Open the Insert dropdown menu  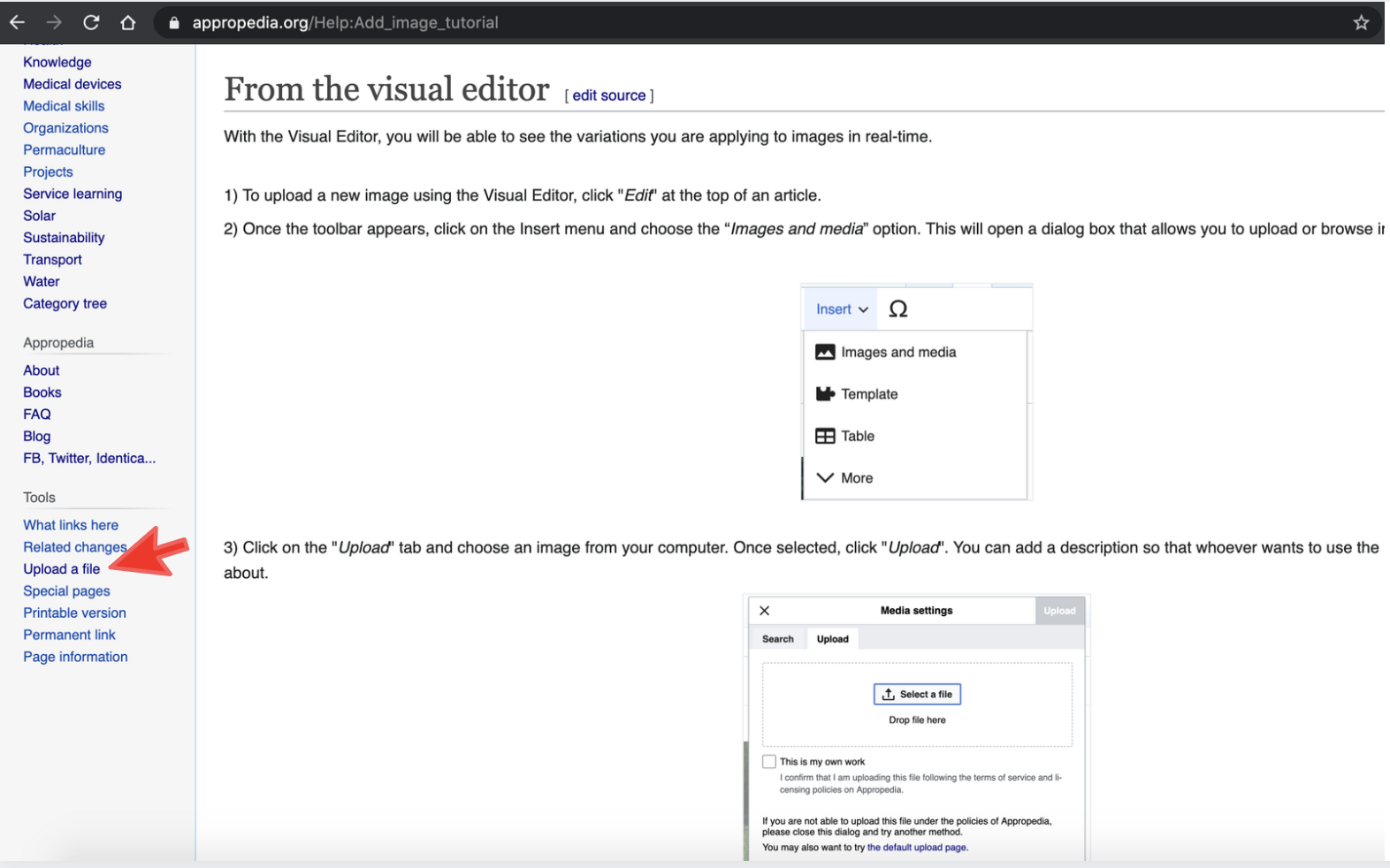pyautogui.click(x=841, y=309)
